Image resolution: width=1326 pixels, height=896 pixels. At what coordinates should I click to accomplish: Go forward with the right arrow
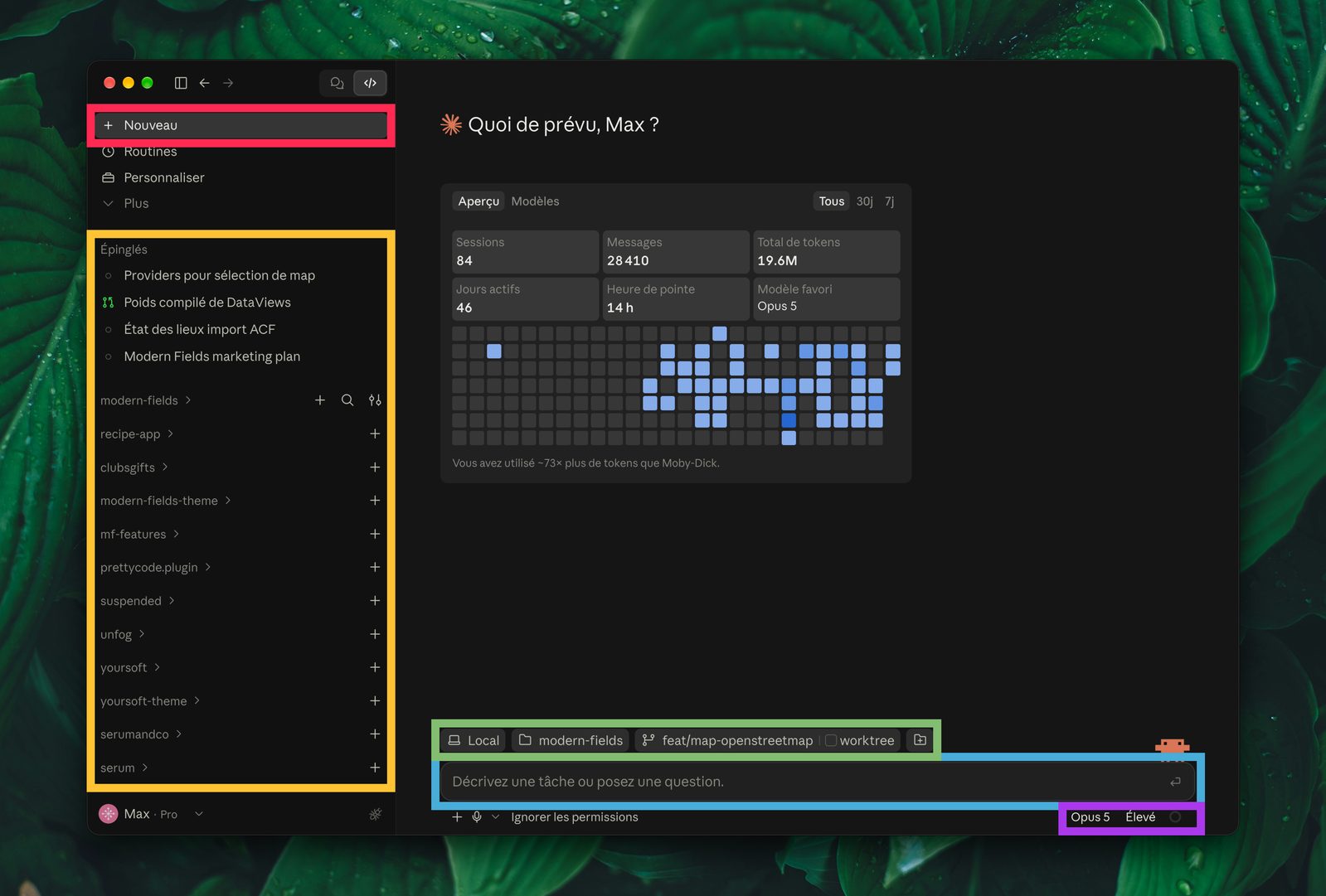click(x=228, y=83)
